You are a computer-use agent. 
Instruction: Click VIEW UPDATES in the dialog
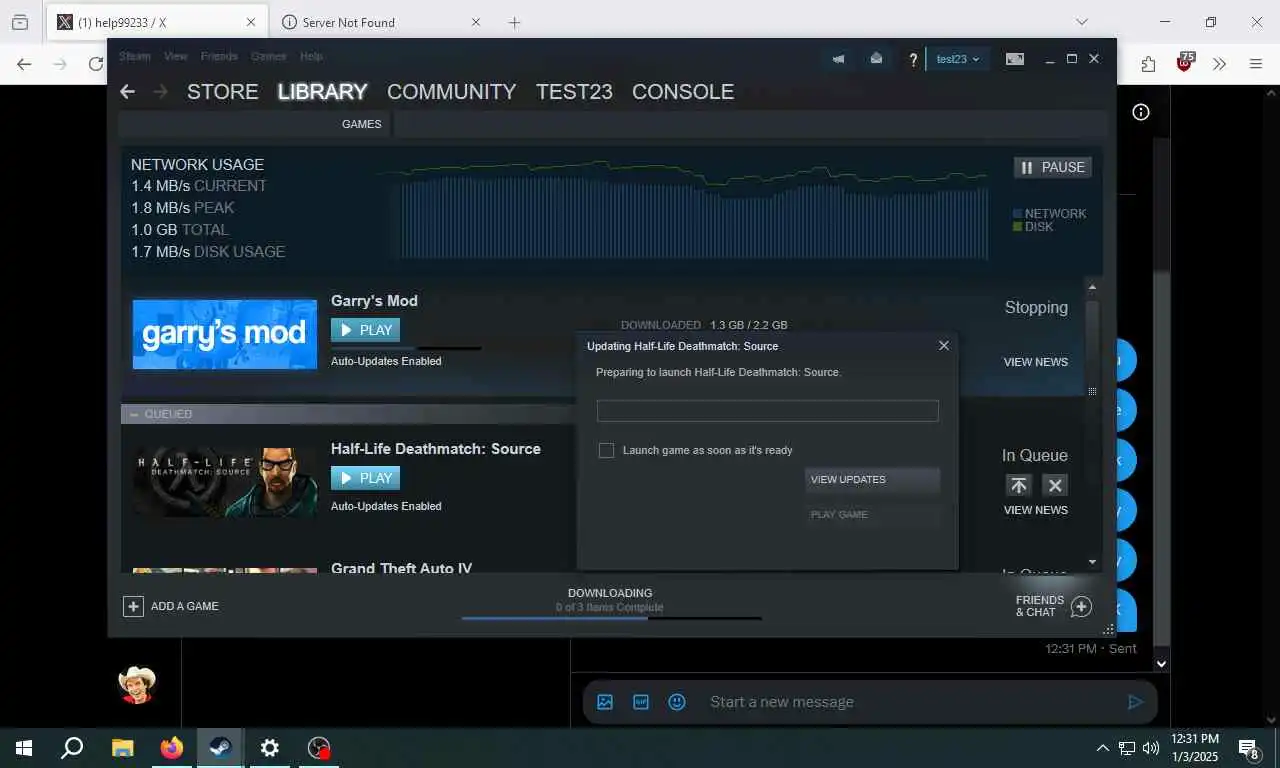pos(872,480)
